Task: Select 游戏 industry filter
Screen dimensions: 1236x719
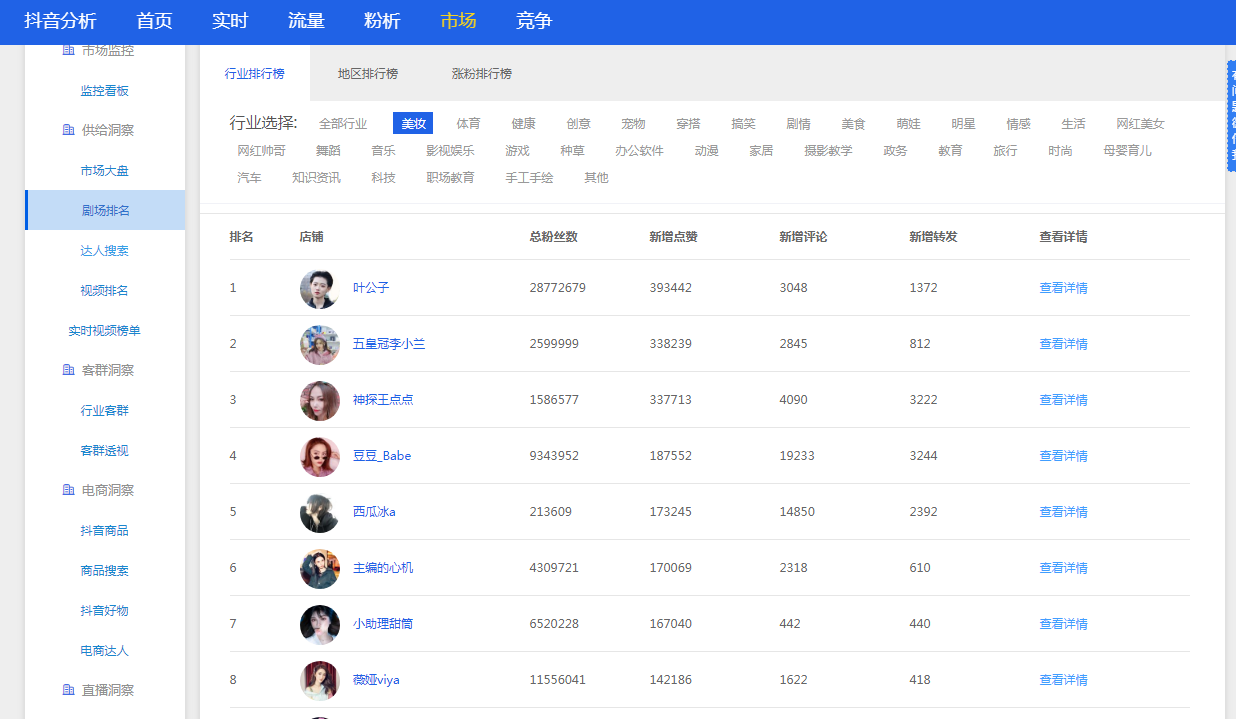Action: click(x=517, y=151)
